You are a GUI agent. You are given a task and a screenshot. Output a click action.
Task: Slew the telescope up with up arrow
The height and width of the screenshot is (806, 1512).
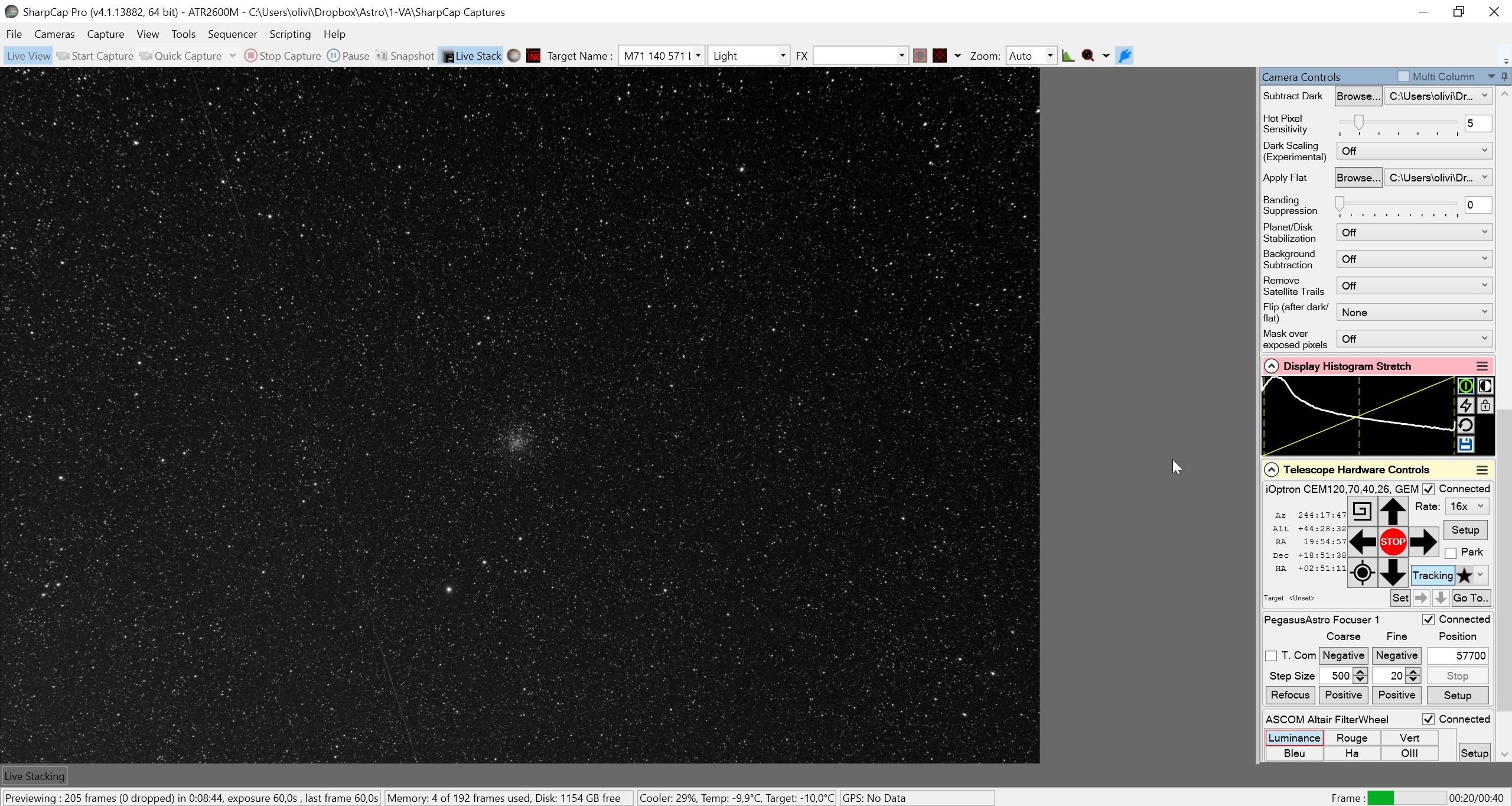(x=1393, y=511)
